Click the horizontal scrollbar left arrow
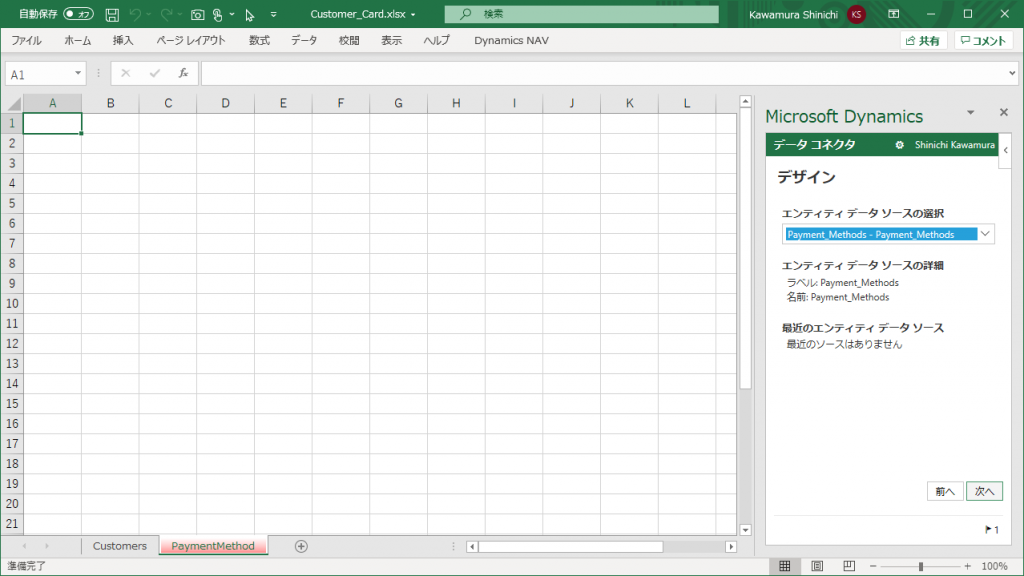This screenshot has width=1024, height=576. click(x=472, y=547)
